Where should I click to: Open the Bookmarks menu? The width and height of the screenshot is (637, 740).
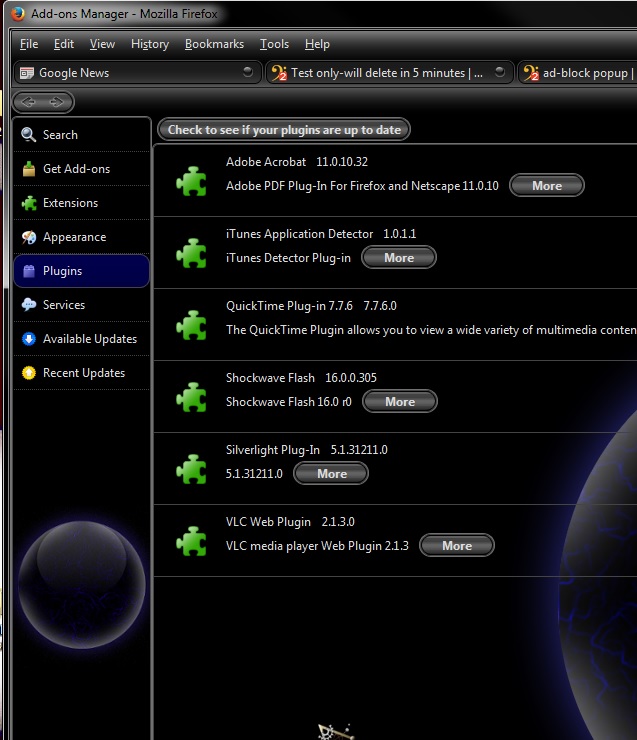214,44
